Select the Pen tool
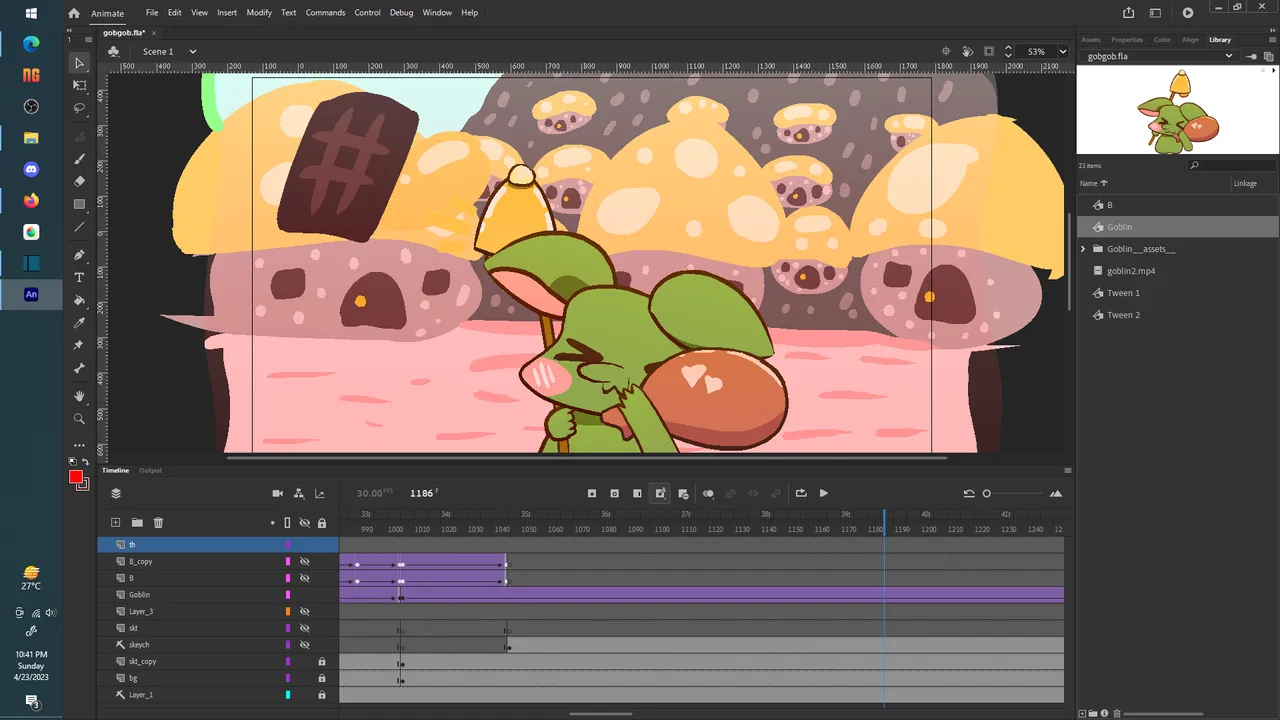Screen dimensions: 1280x720 click(x=80, y=255)
